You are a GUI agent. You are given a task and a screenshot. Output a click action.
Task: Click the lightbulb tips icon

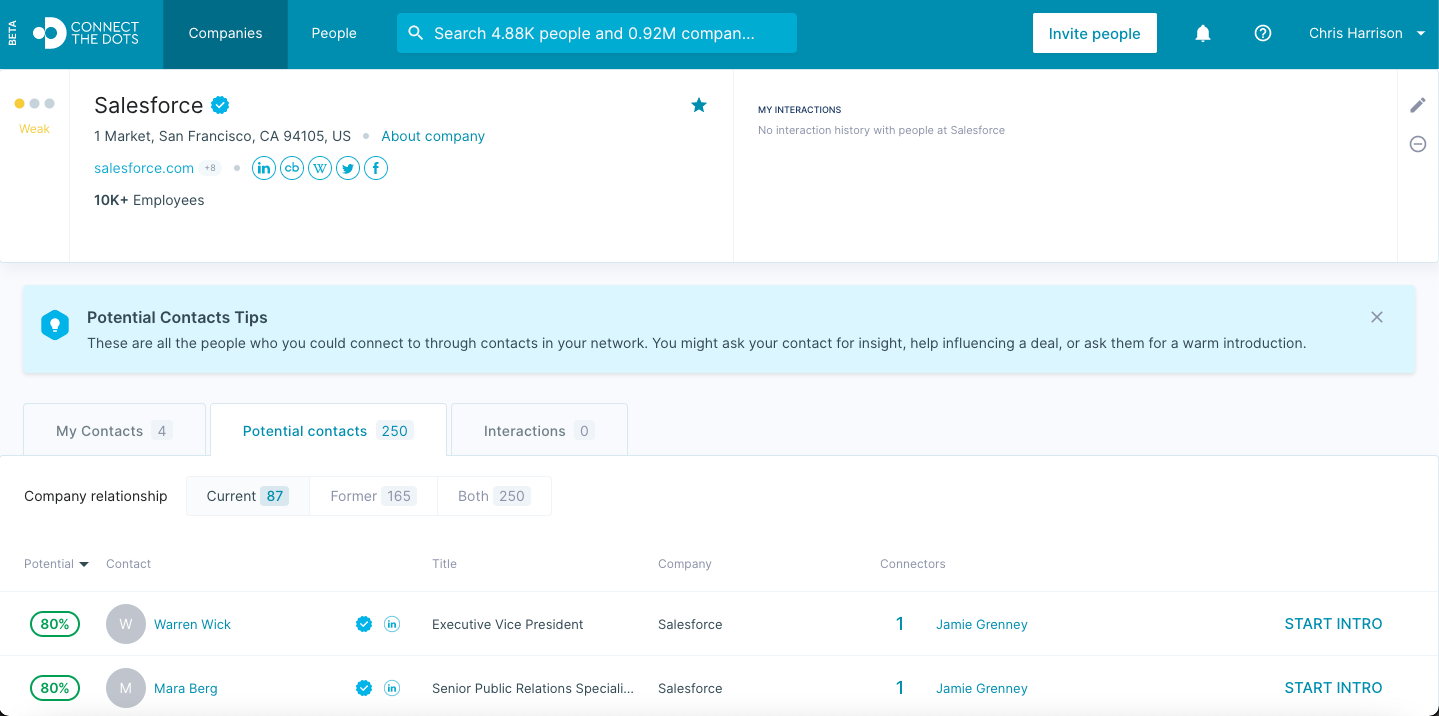coord(54,325)
